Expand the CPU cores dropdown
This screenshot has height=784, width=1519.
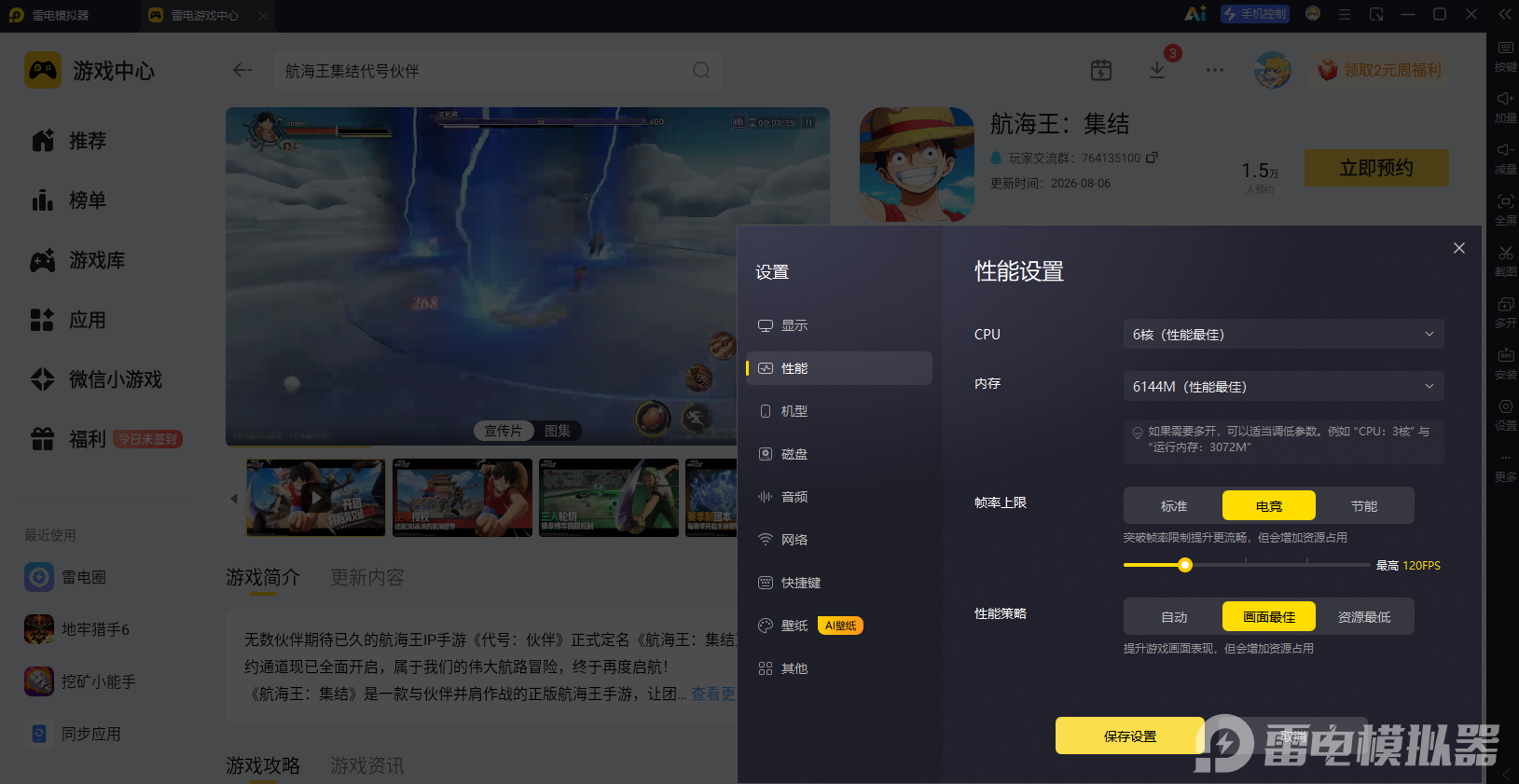click(1283, 334)
